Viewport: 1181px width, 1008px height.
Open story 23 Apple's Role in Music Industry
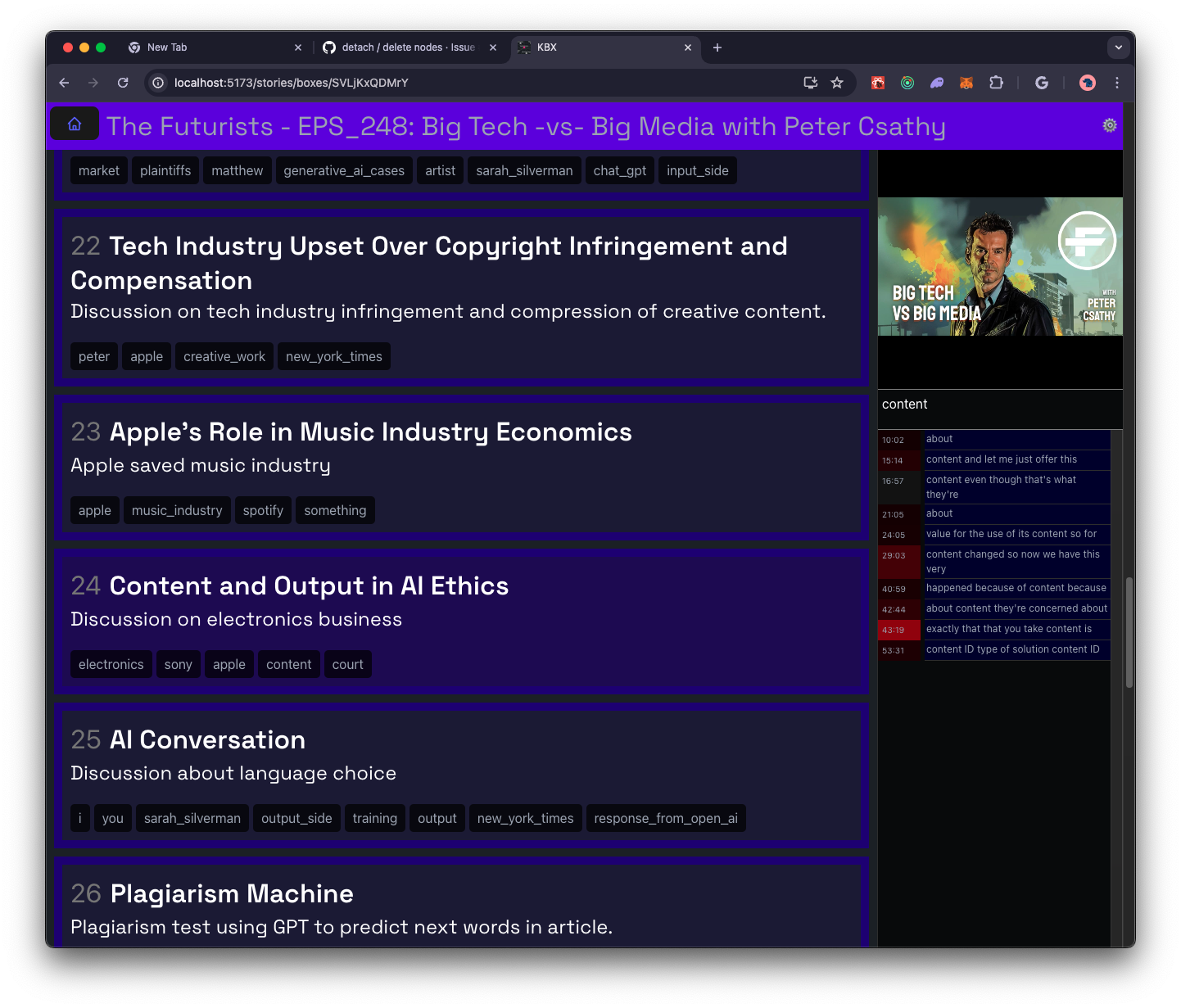tap(461, 468)
